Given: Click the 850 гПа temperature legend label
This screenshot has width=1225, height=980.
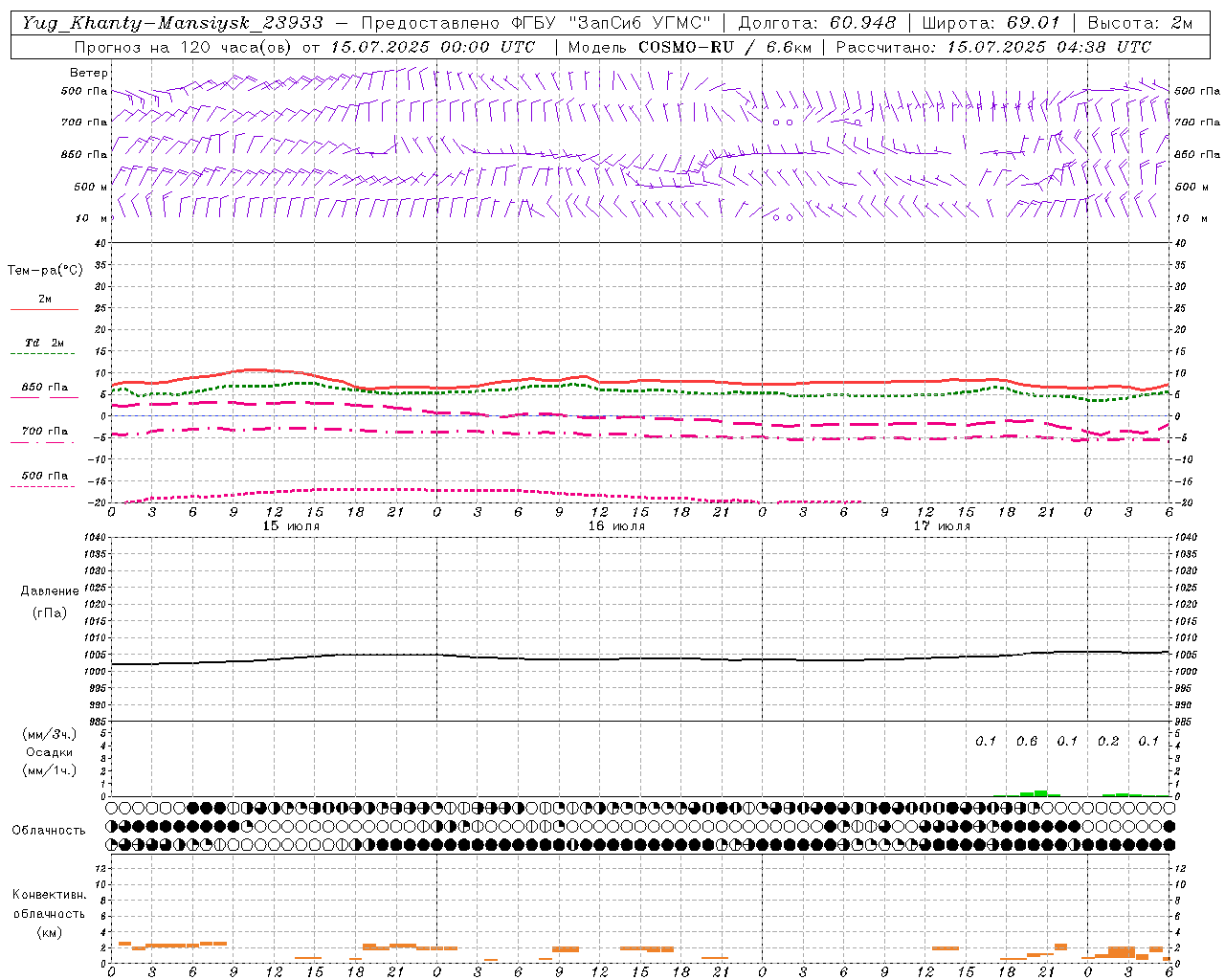Looking at the screenshot, I should tap(45, 388).
